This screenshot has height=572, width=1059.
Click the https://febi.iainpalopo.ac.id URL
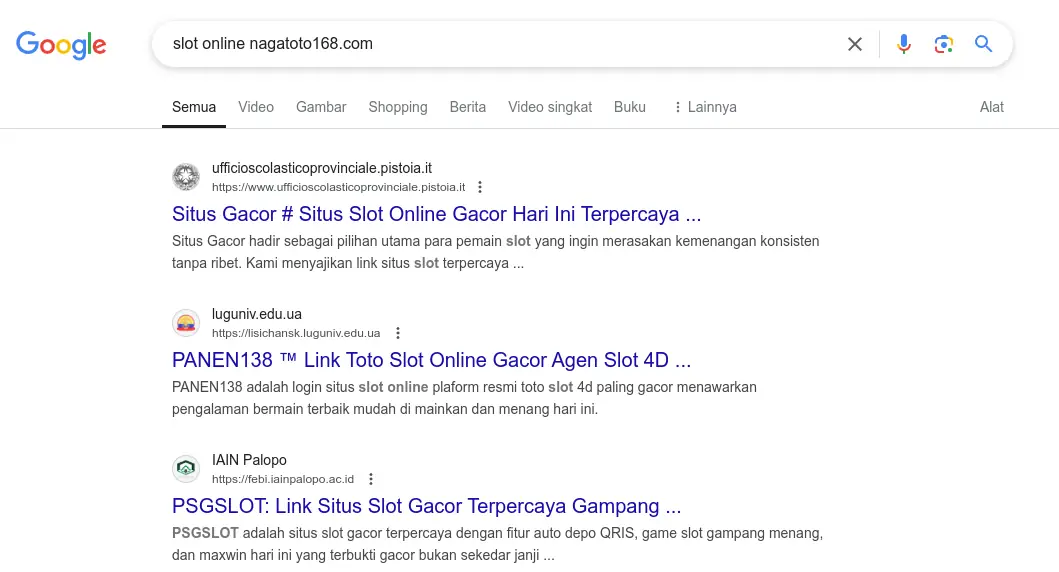point(282,479)
